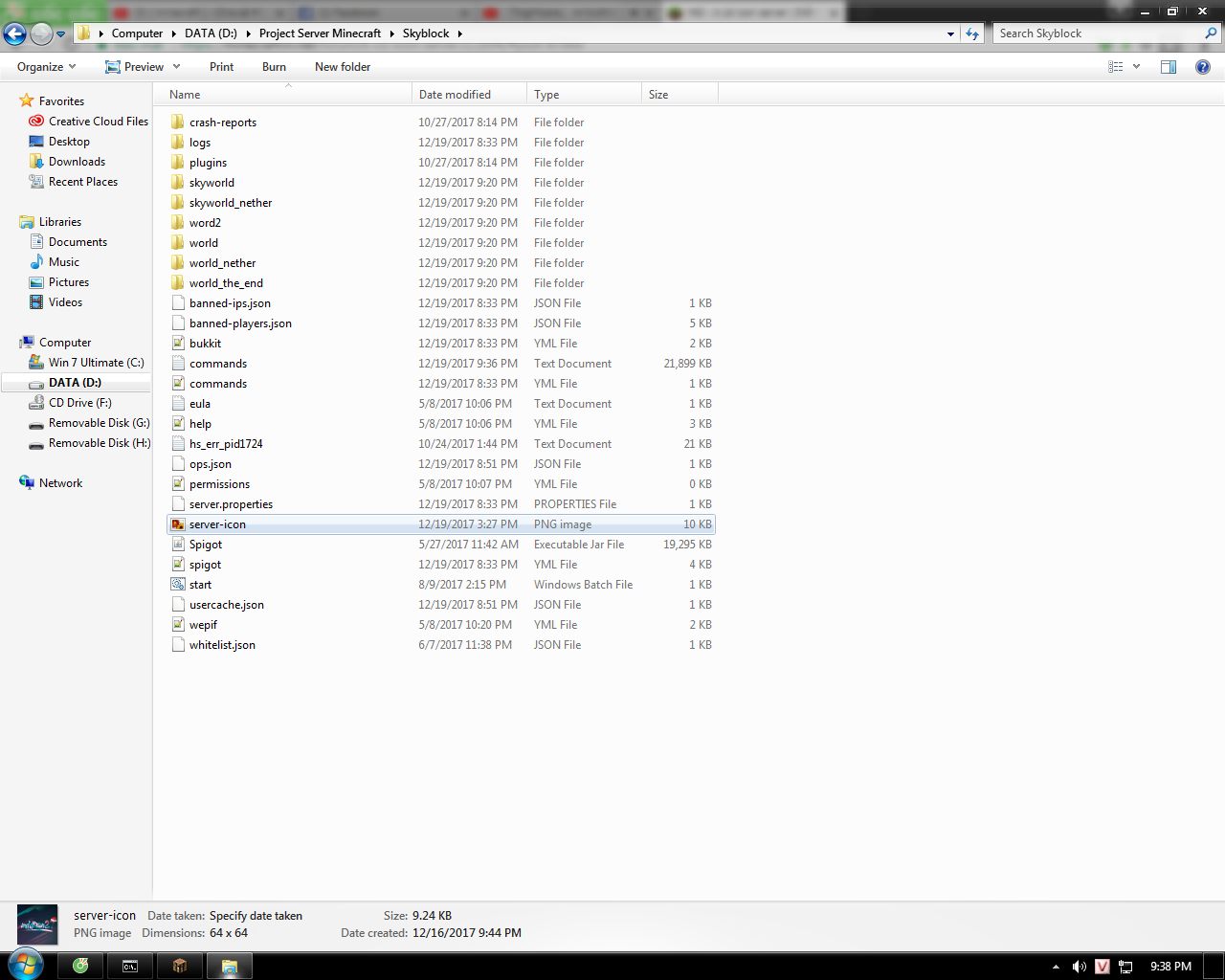Open the change view options dropdown arrow

pos(1136,67)
